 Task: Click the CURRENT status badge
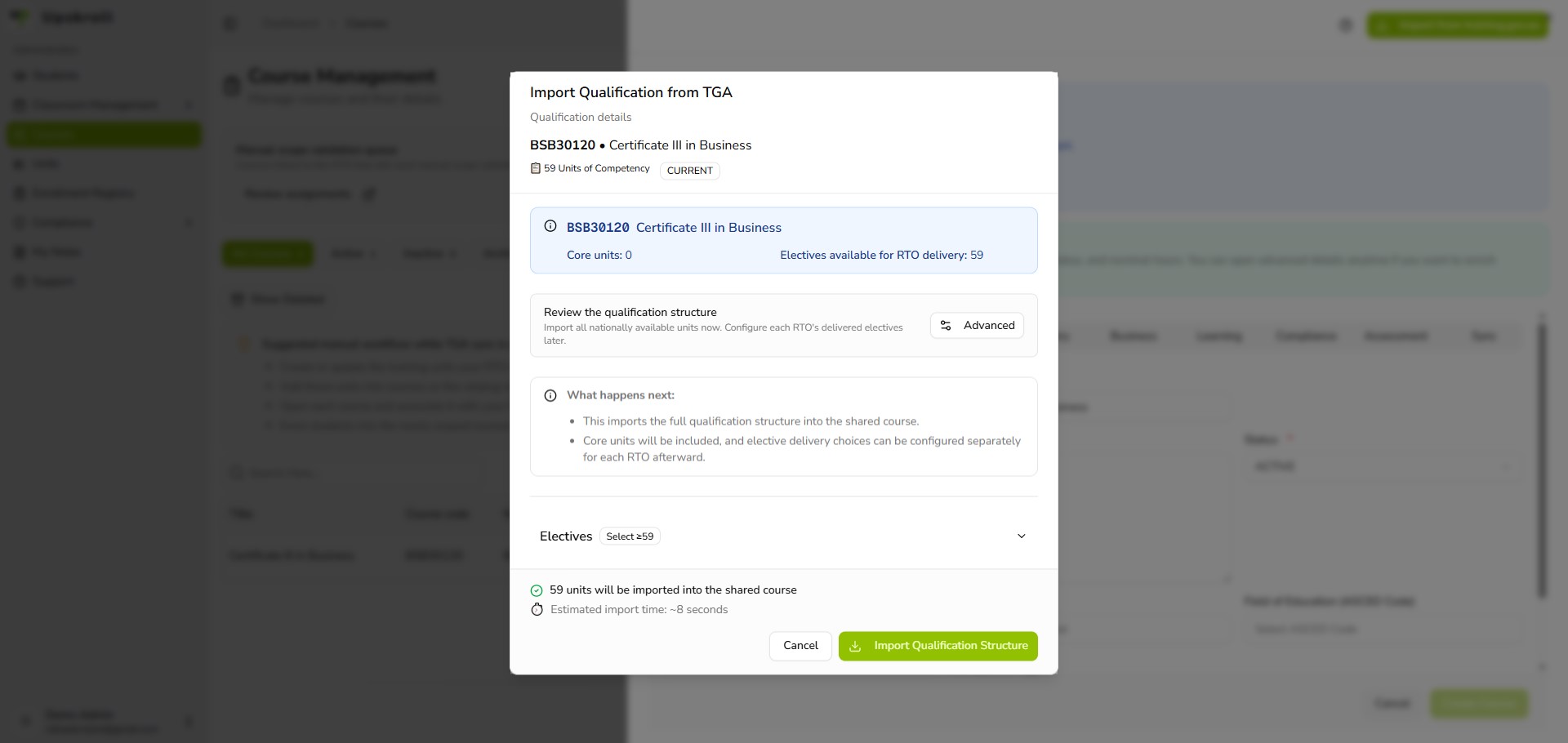point(690,171)
